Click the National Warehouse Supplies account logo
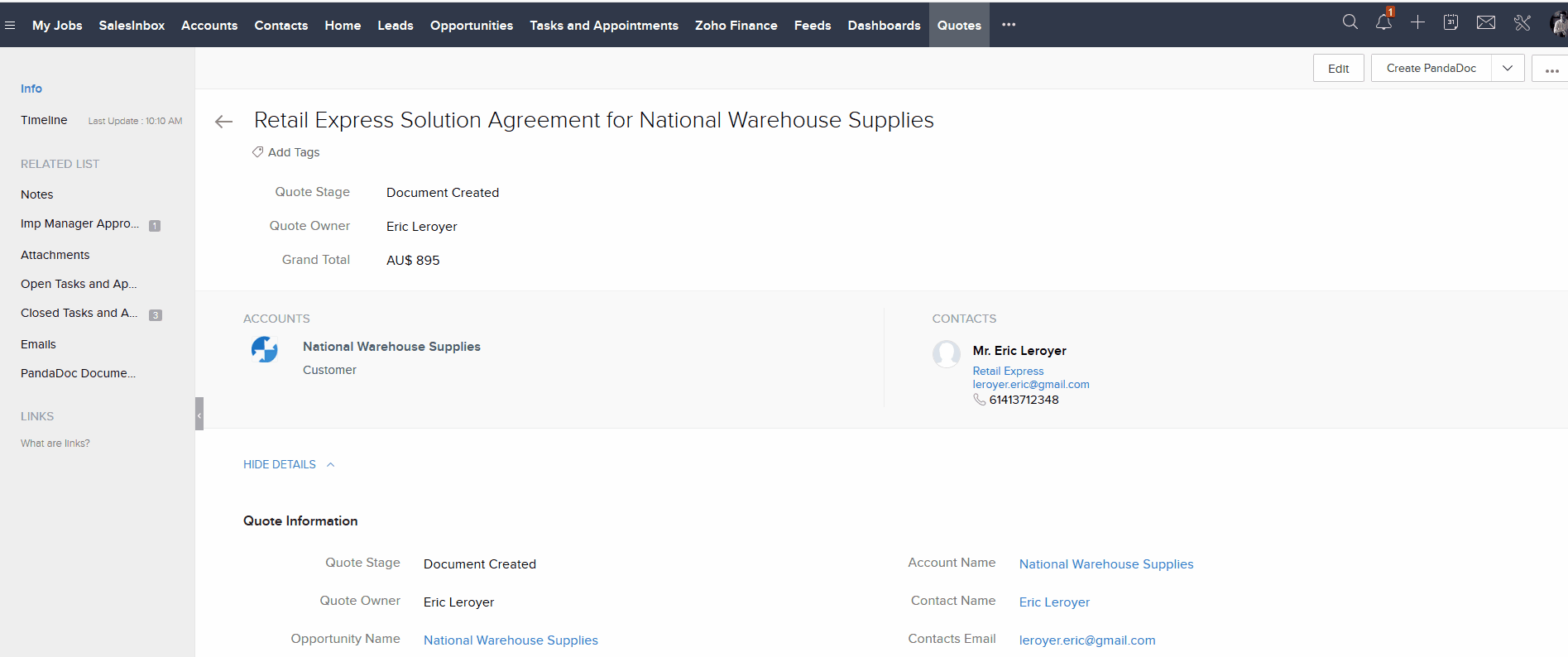The image size is (1568, 657). click(x=265, y=349)
